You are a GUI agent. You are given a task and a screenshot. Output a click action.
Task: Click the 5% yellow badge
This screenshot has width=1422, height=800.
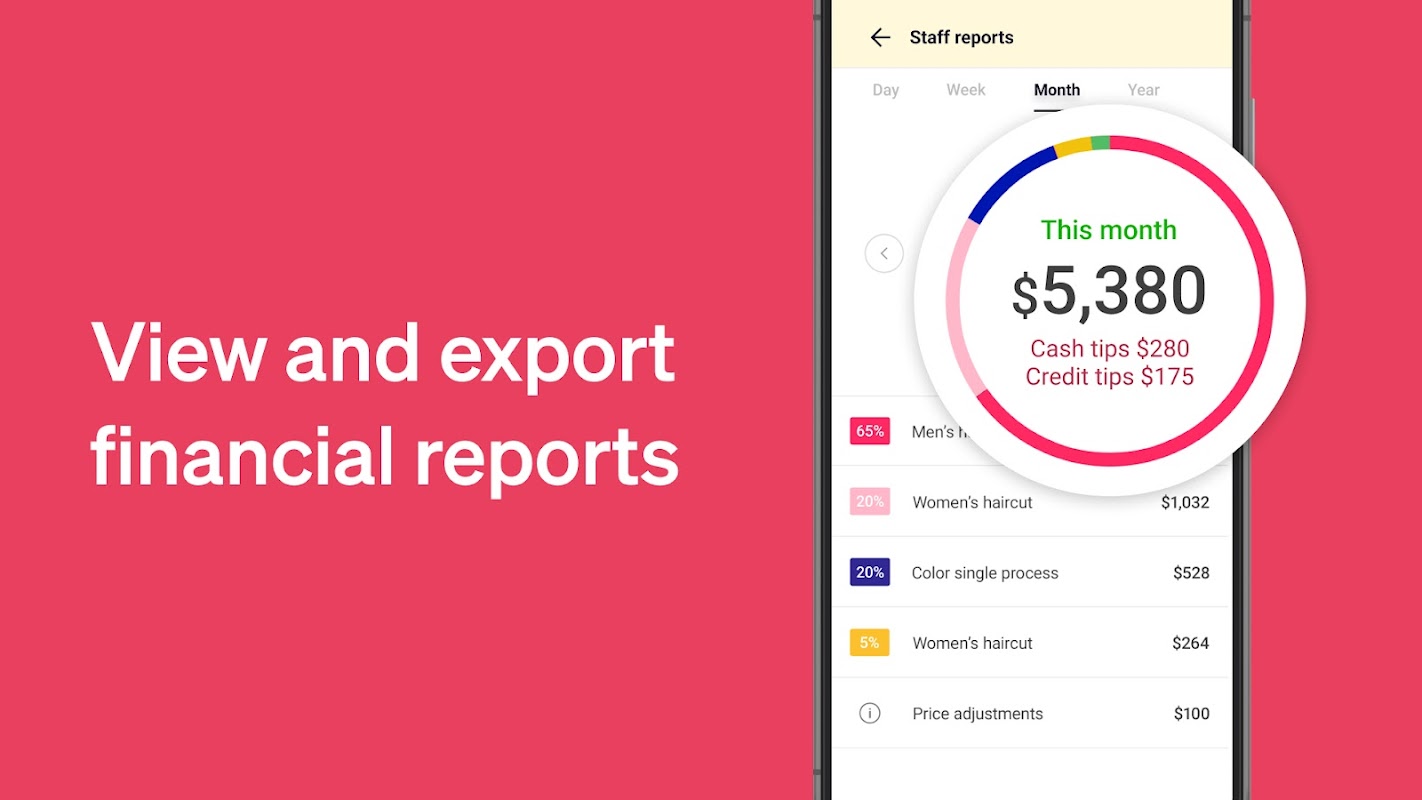(870, 642)
